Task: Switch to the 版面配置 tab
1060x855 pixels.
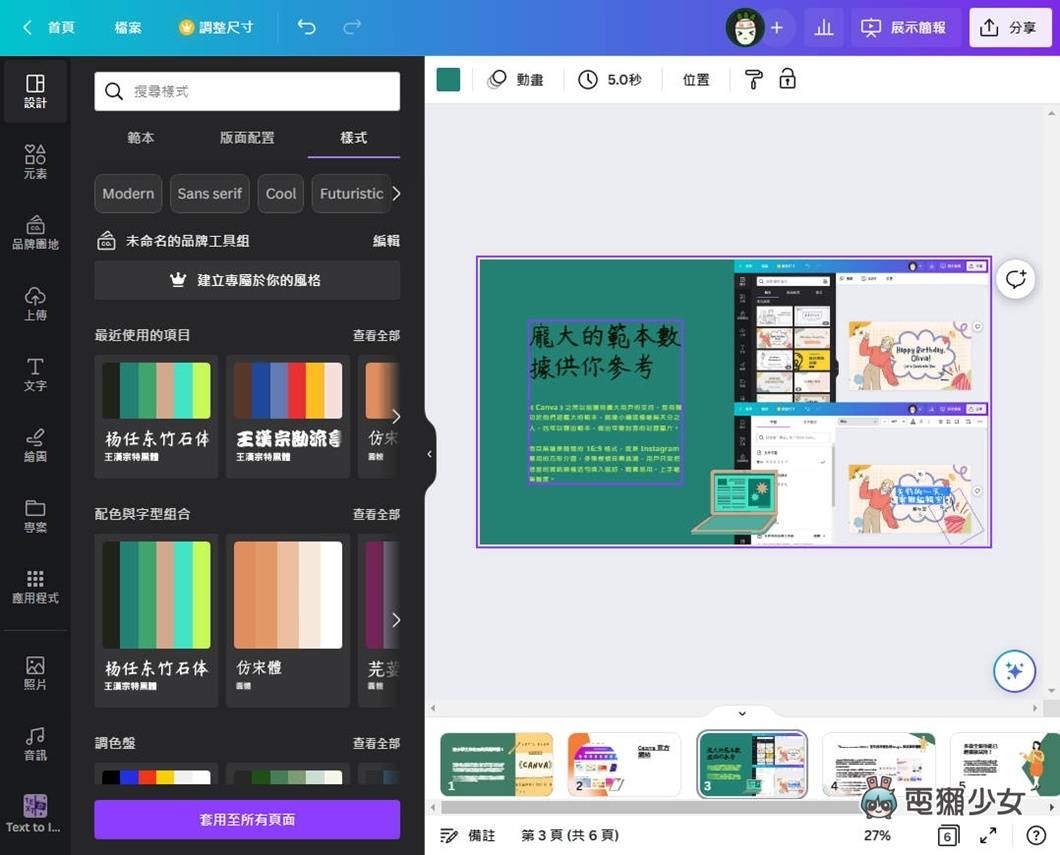Action: click(246, 138)
